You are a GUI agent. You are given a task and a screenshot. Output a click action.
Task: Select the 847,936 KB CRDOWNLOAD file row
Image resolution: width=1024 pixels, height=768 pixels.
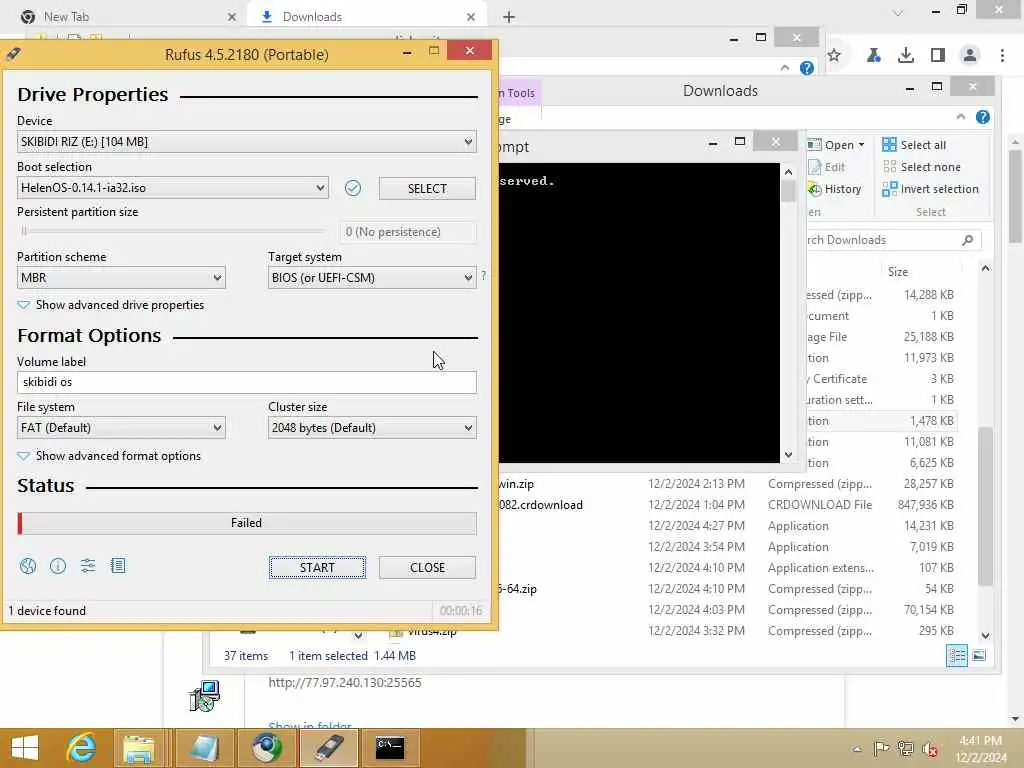click(x=727, y=505)
